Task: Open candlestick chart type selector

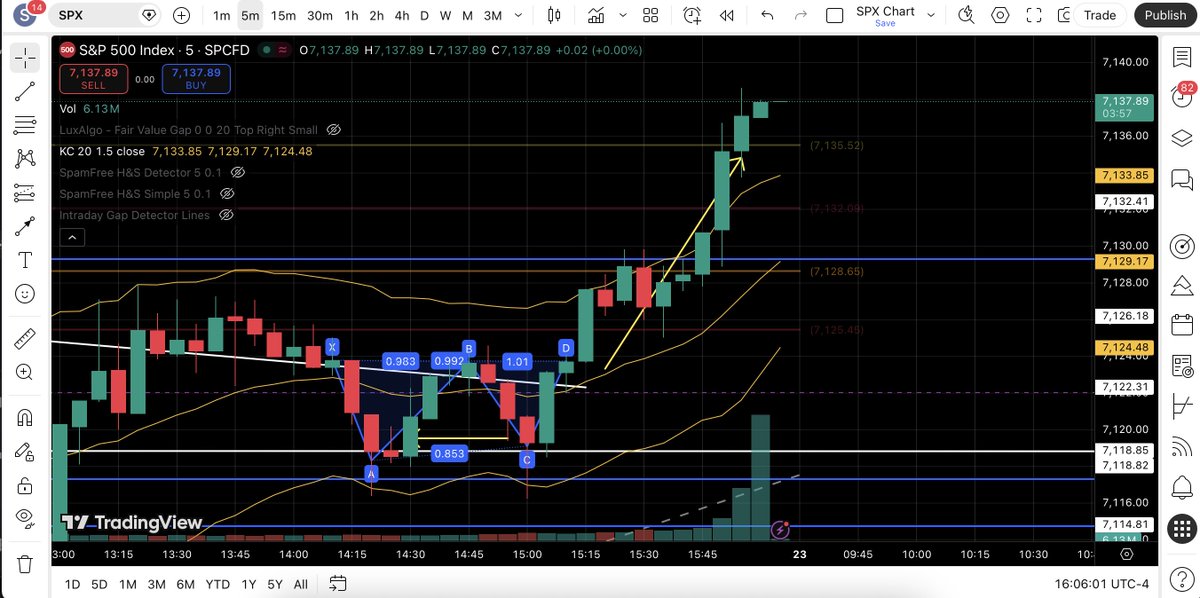Action: point(554,15)
